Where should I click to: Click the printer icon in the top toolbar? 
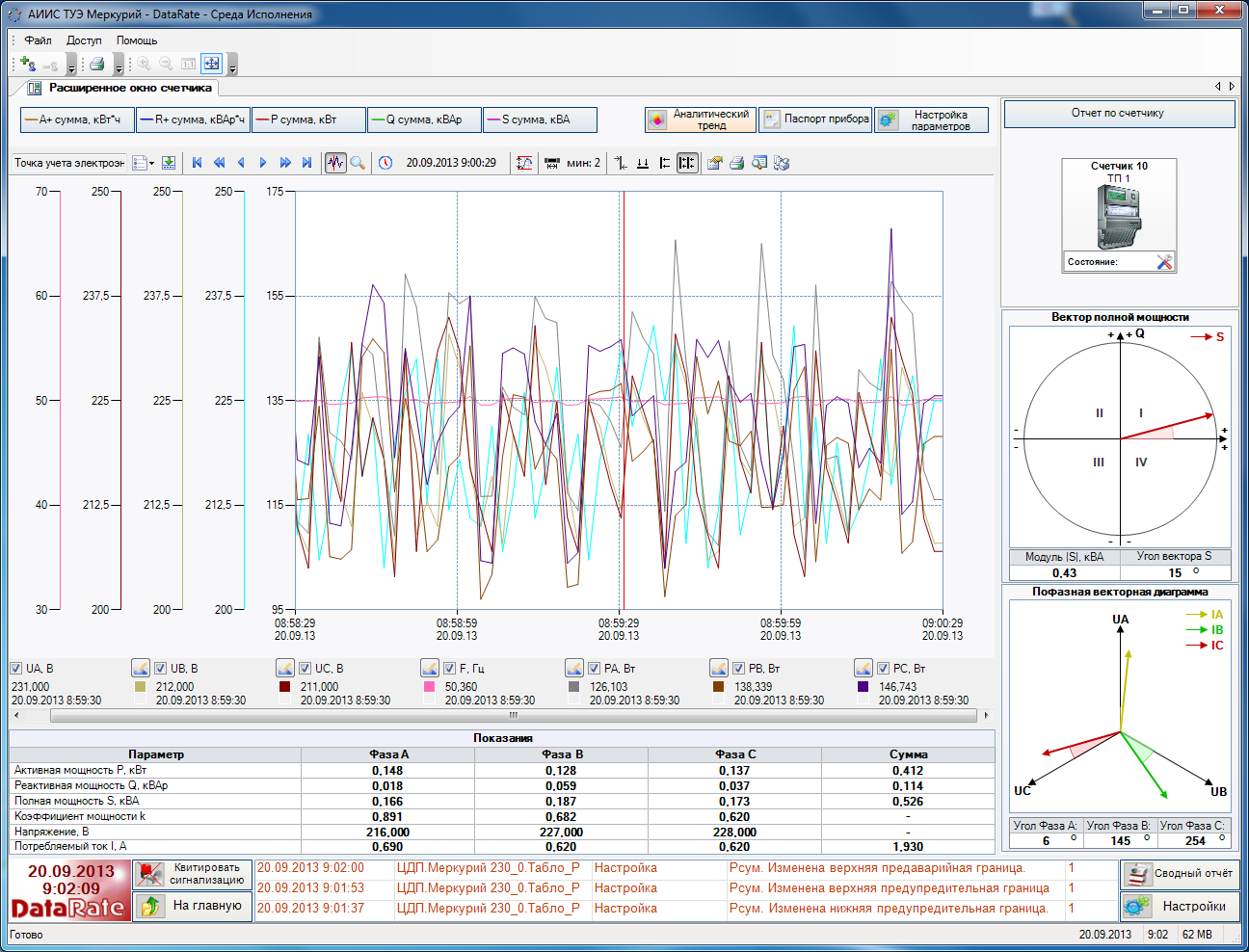click(x=96, y=64)
